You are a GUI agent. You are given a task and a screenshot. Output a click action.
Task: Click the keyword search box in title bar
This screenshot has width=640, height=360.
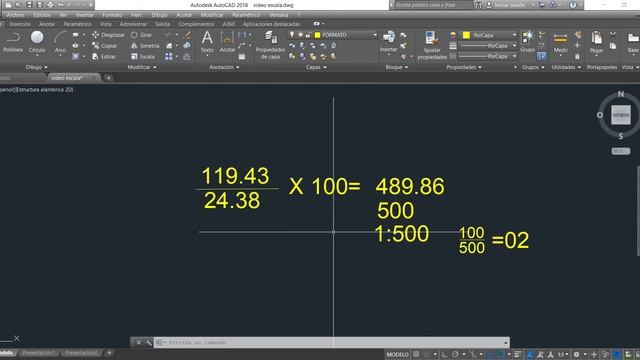[433, 5]
